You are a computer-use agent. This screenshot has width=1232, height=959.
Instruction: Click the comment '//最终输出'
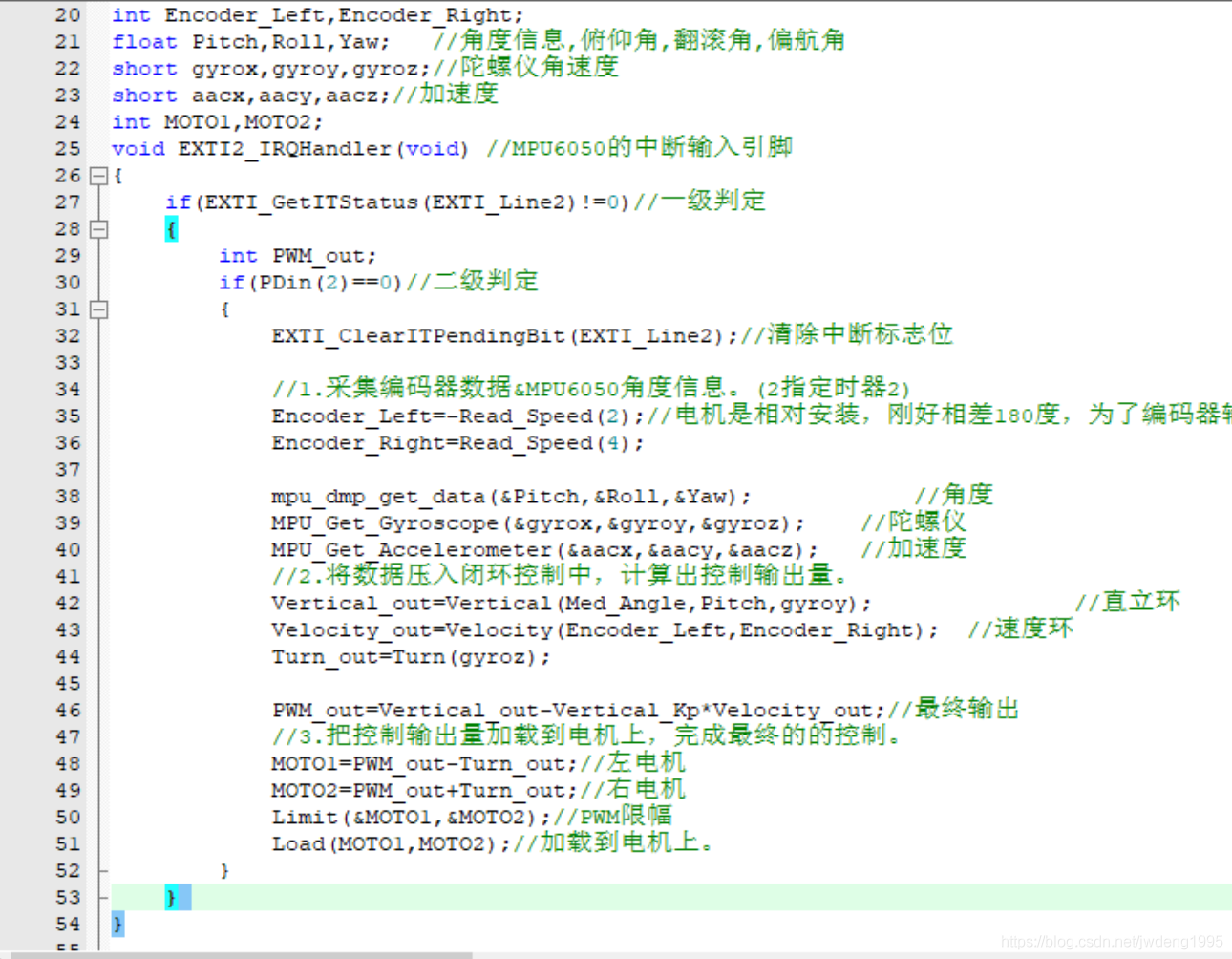coord(953,709)
